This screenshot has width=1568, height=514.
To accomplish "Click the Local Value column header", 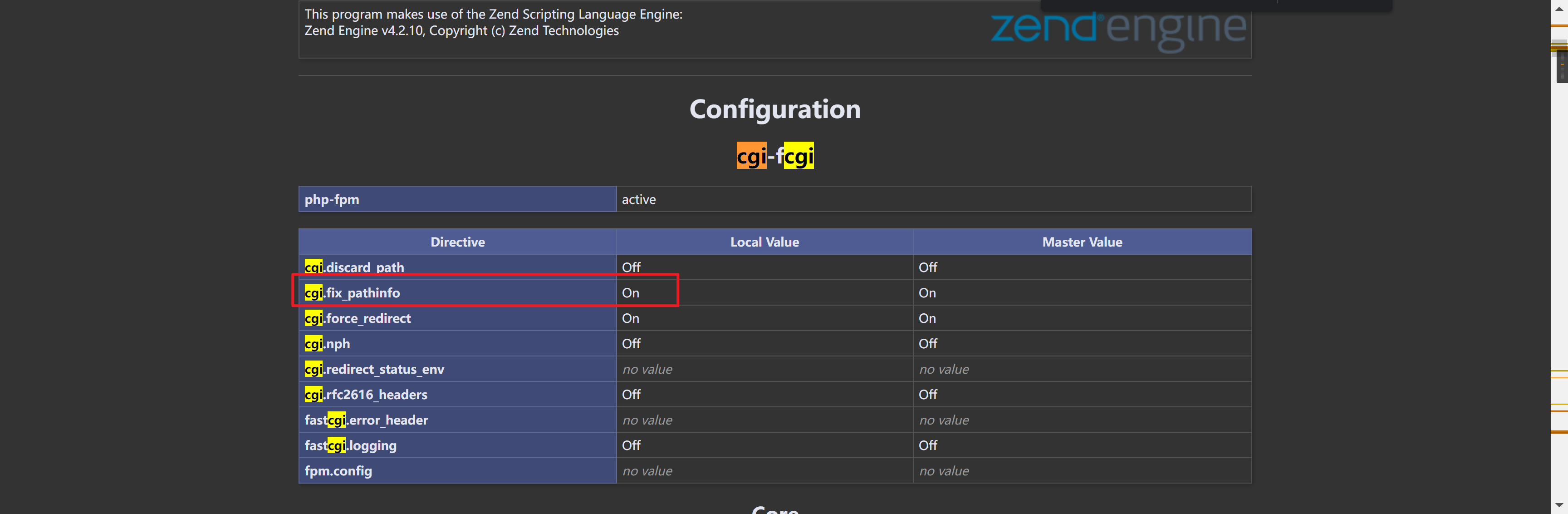I will click(x=764, y=242).
